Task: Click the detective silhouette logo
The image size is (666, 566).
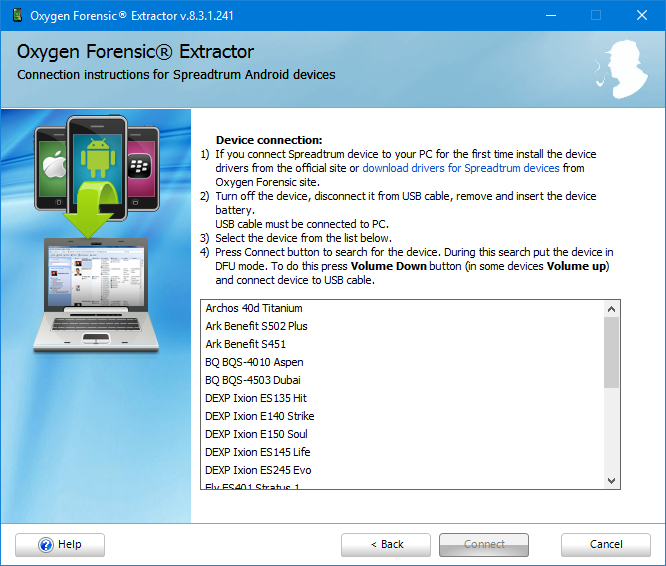Action: (x=624, y=67)
